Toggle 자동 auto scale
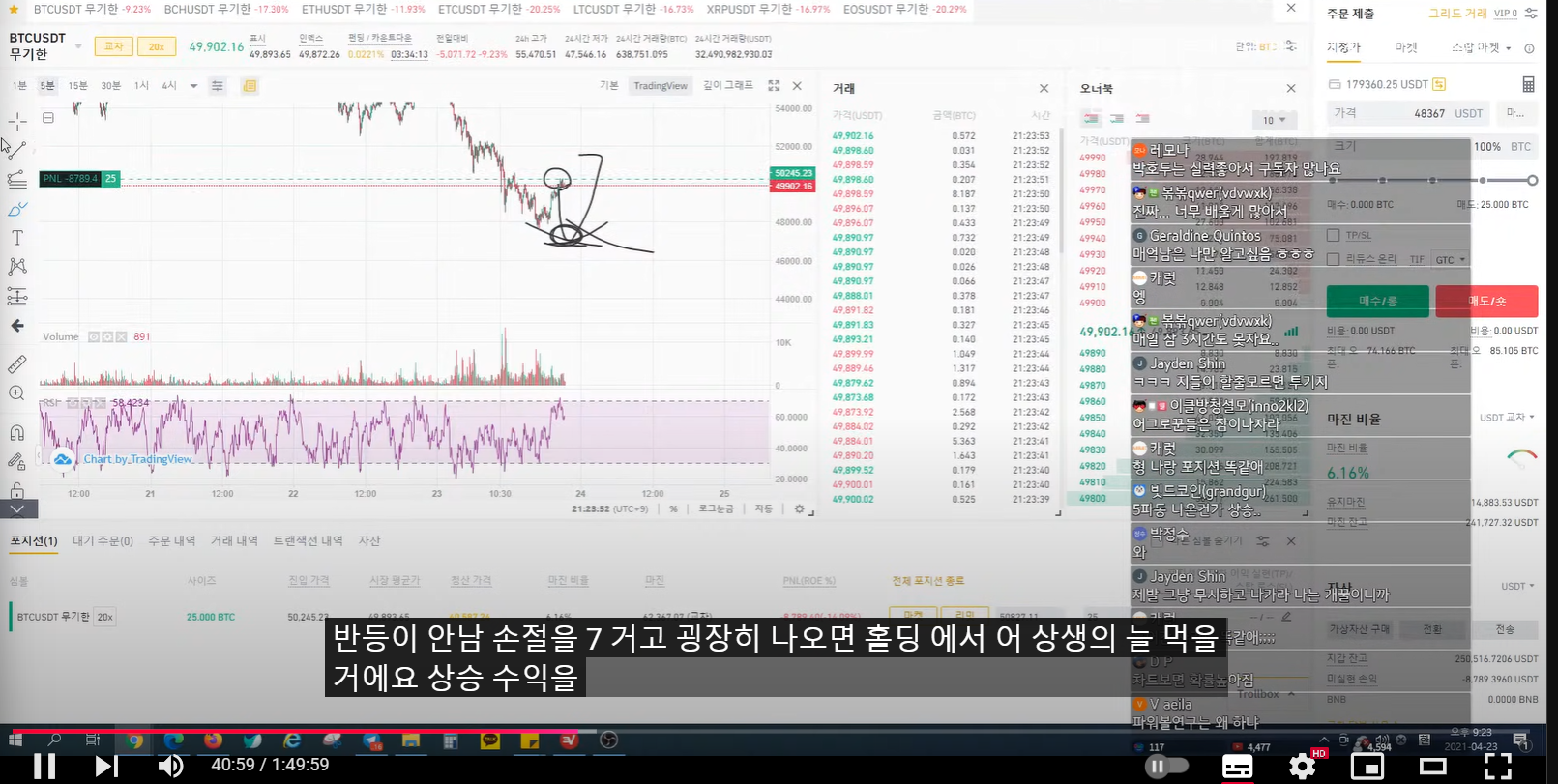Image resolution: width=1558 pixels, height=784 pixels. (x=764, y=508)
